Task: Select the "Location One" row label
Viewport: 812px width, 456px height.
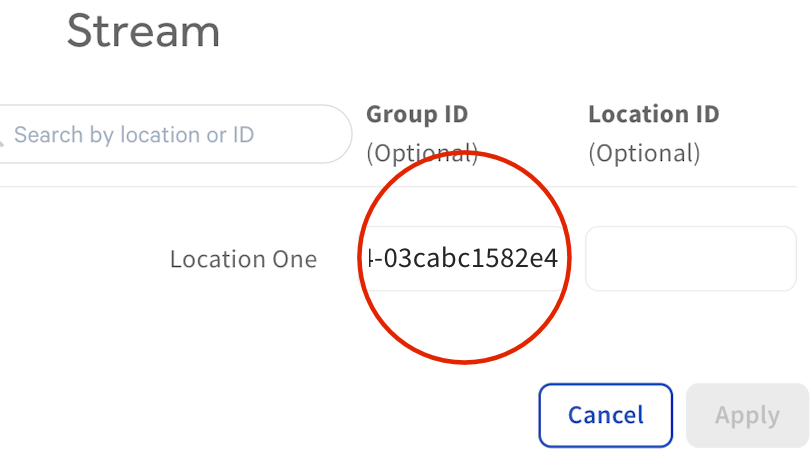Action: (x=243, y=260)
